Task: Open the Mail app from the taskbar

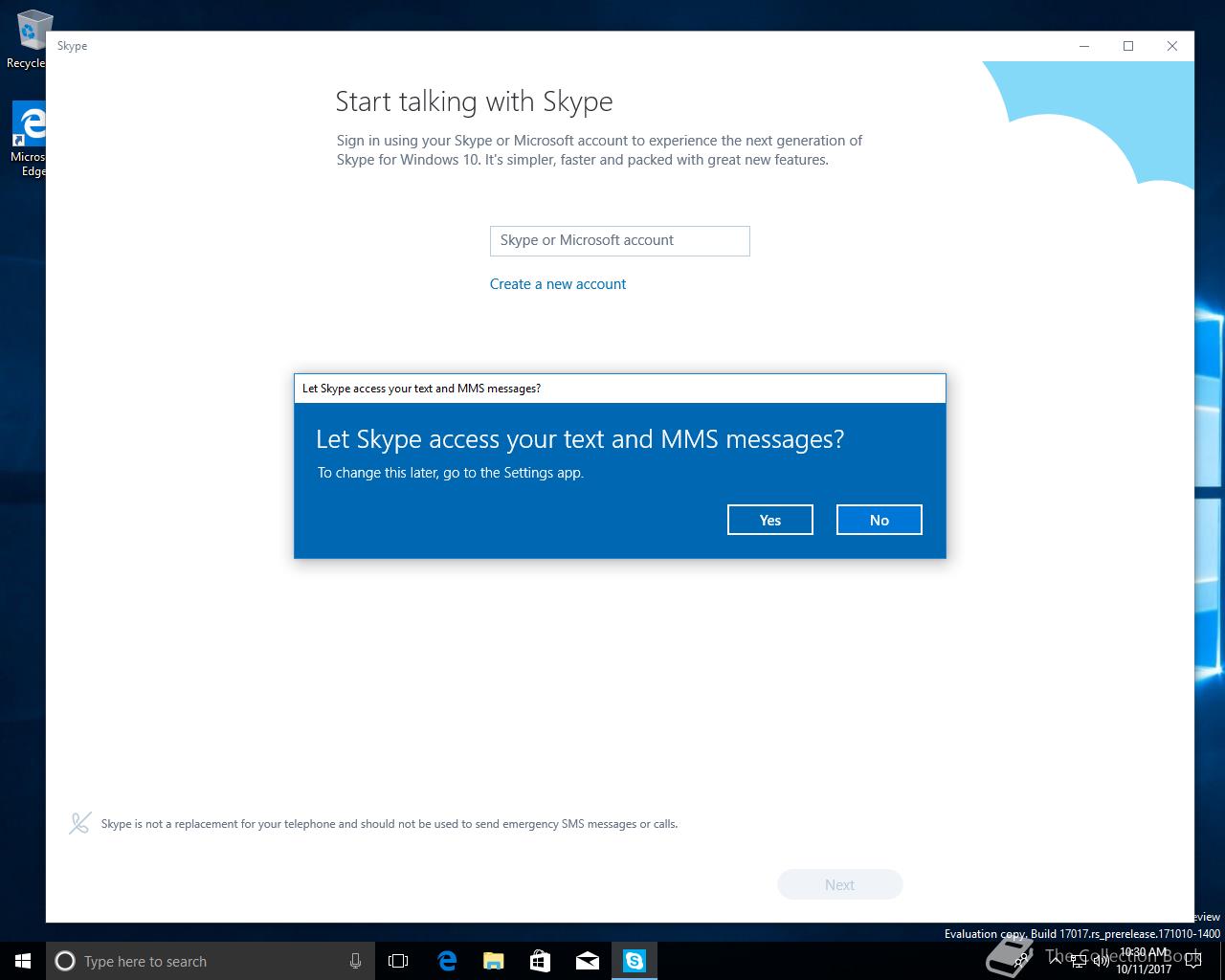Action: point(587,961)
